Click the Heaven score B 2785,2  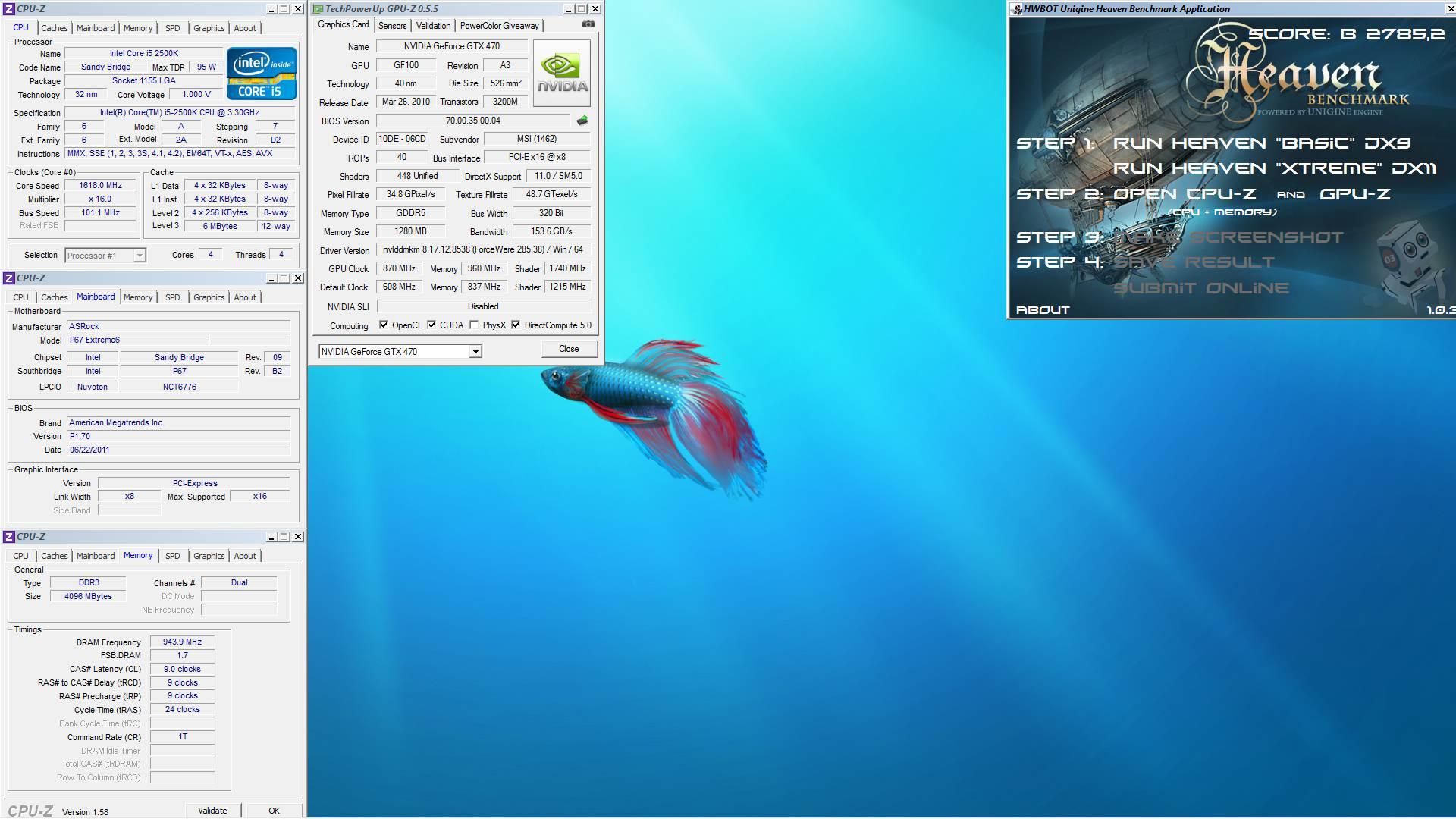[x=1346, y=34]
